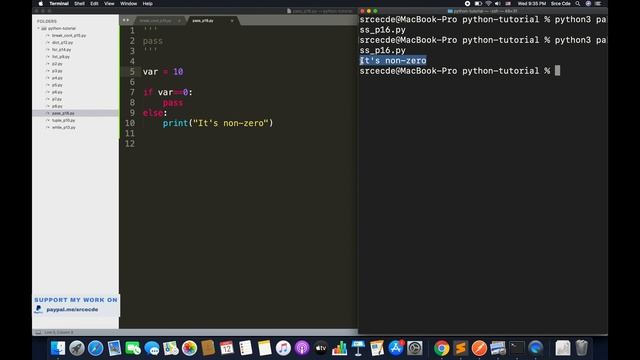Switch to Sublime Text dock icon
The height and width of the screenshot is (360, 640).
pos(460,348)
